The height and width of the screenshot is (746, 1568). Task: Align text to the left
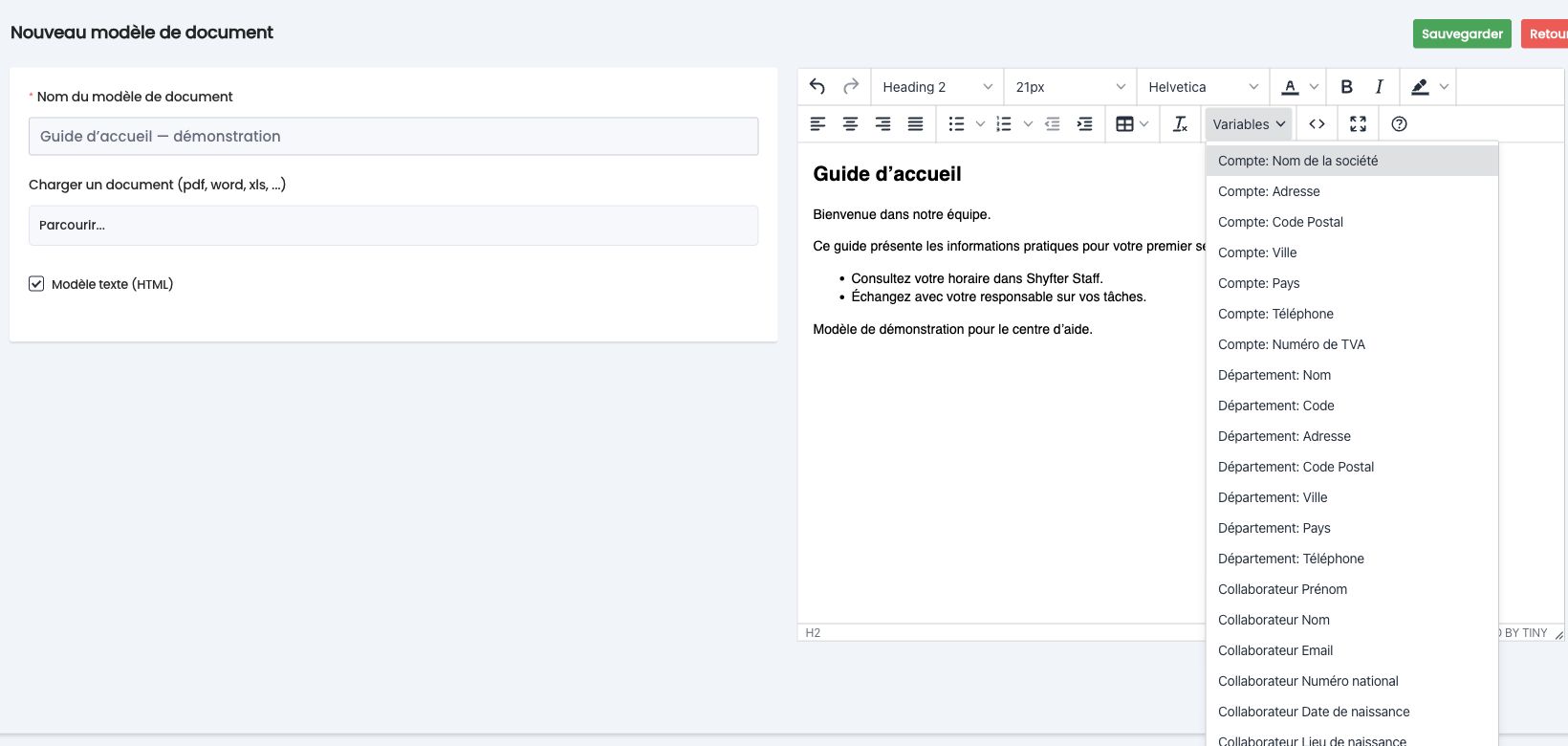(817, 124)
